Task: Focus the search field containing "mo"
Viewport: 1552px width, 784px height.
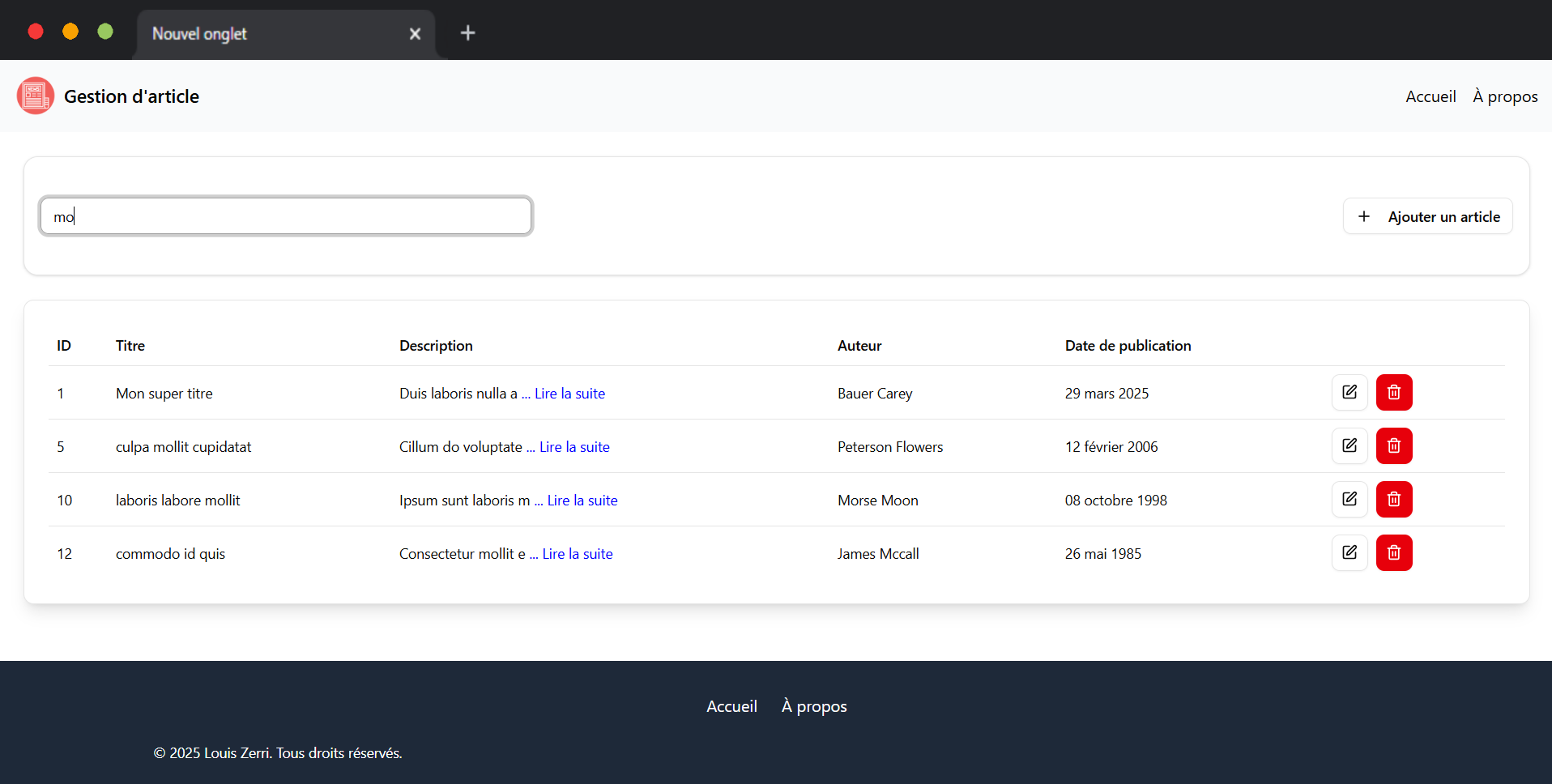Action: point(286,216)
